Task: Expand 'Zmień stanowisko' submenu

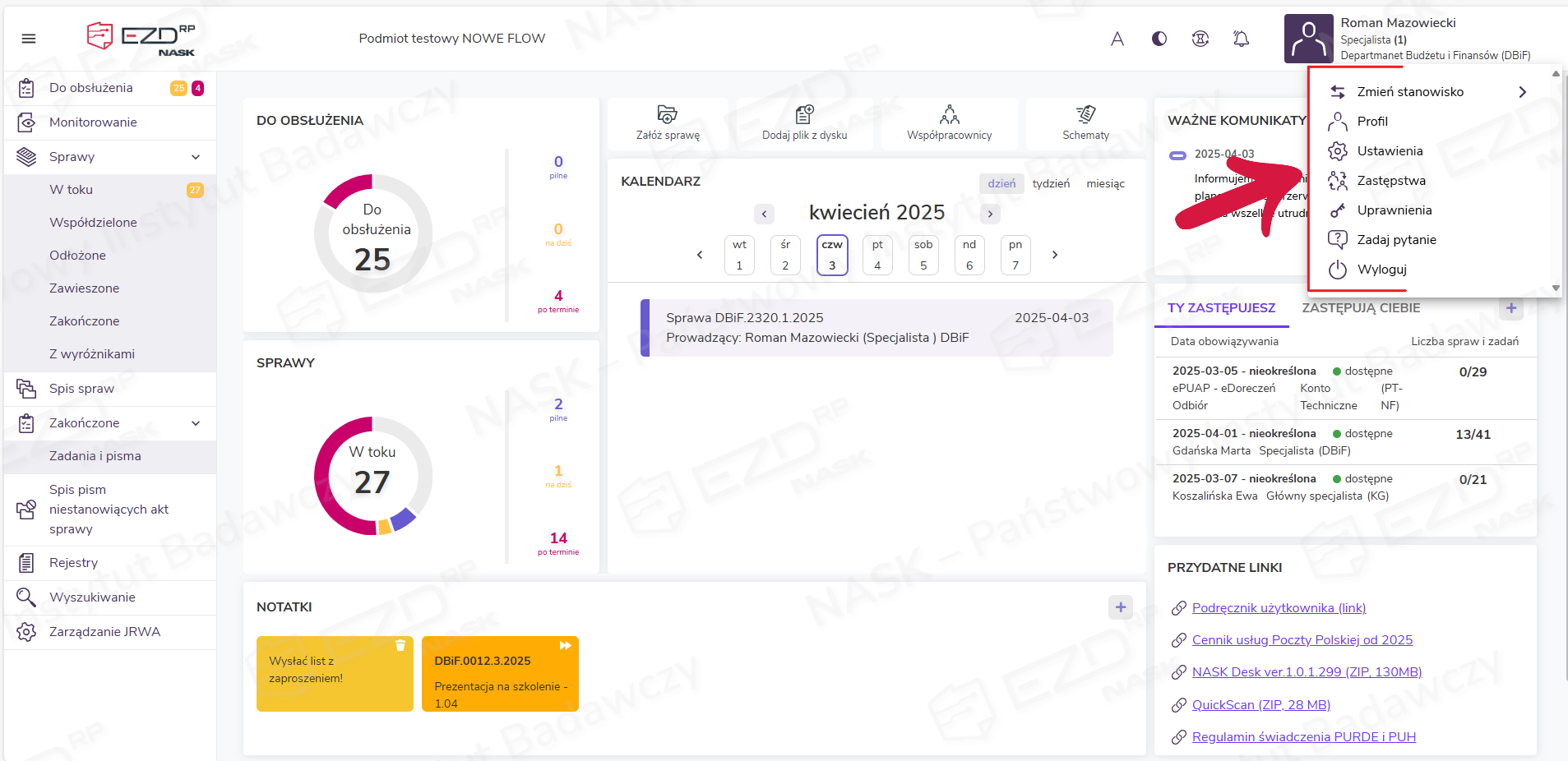Action: coord(1522,92)
